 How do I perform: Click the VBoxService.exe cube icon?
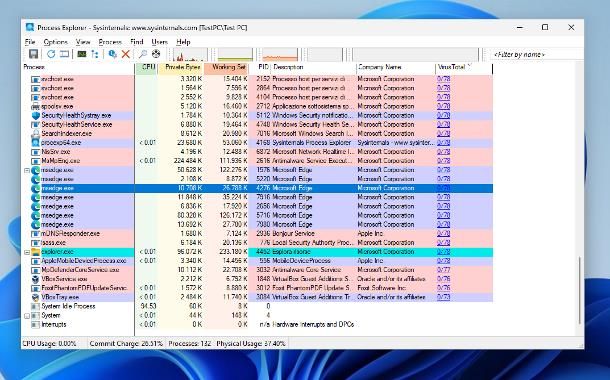[36, 279]
